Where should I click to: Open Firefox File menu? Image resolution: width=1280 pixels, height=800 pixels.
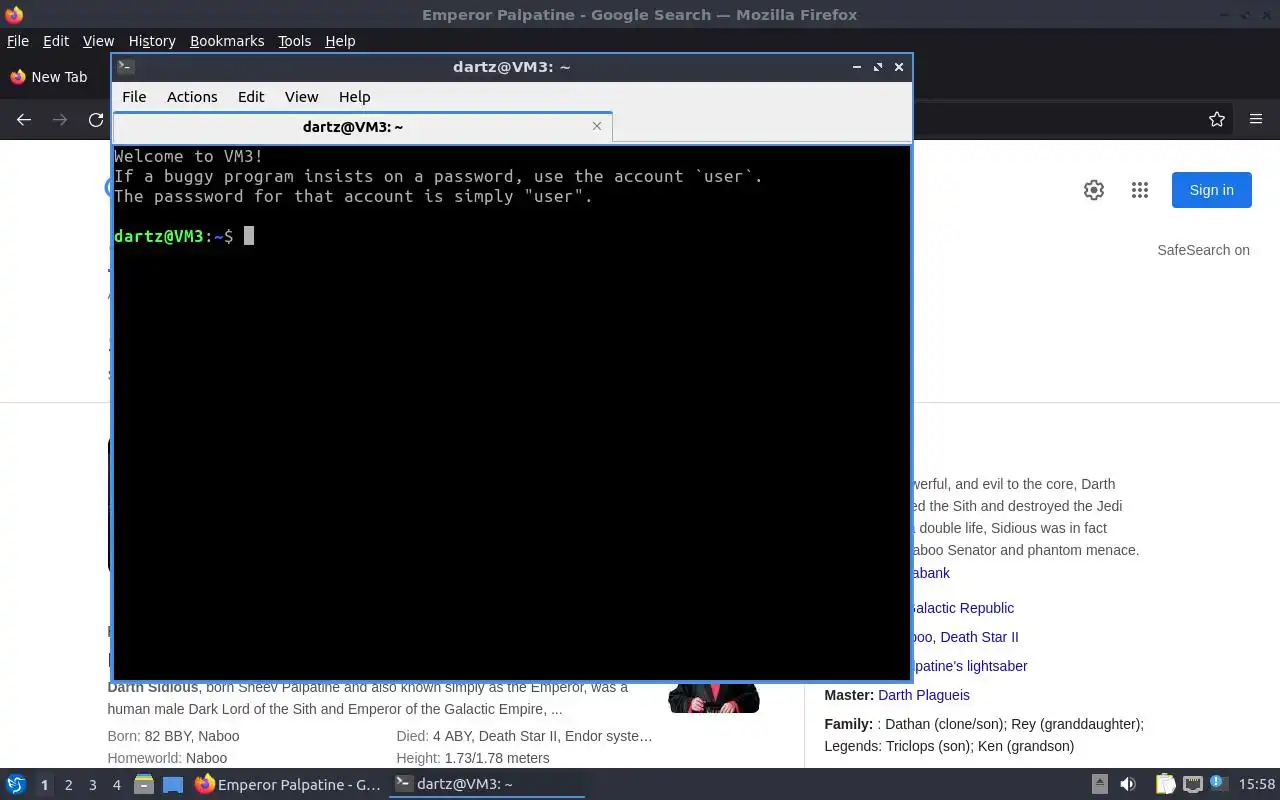(18, 41)
